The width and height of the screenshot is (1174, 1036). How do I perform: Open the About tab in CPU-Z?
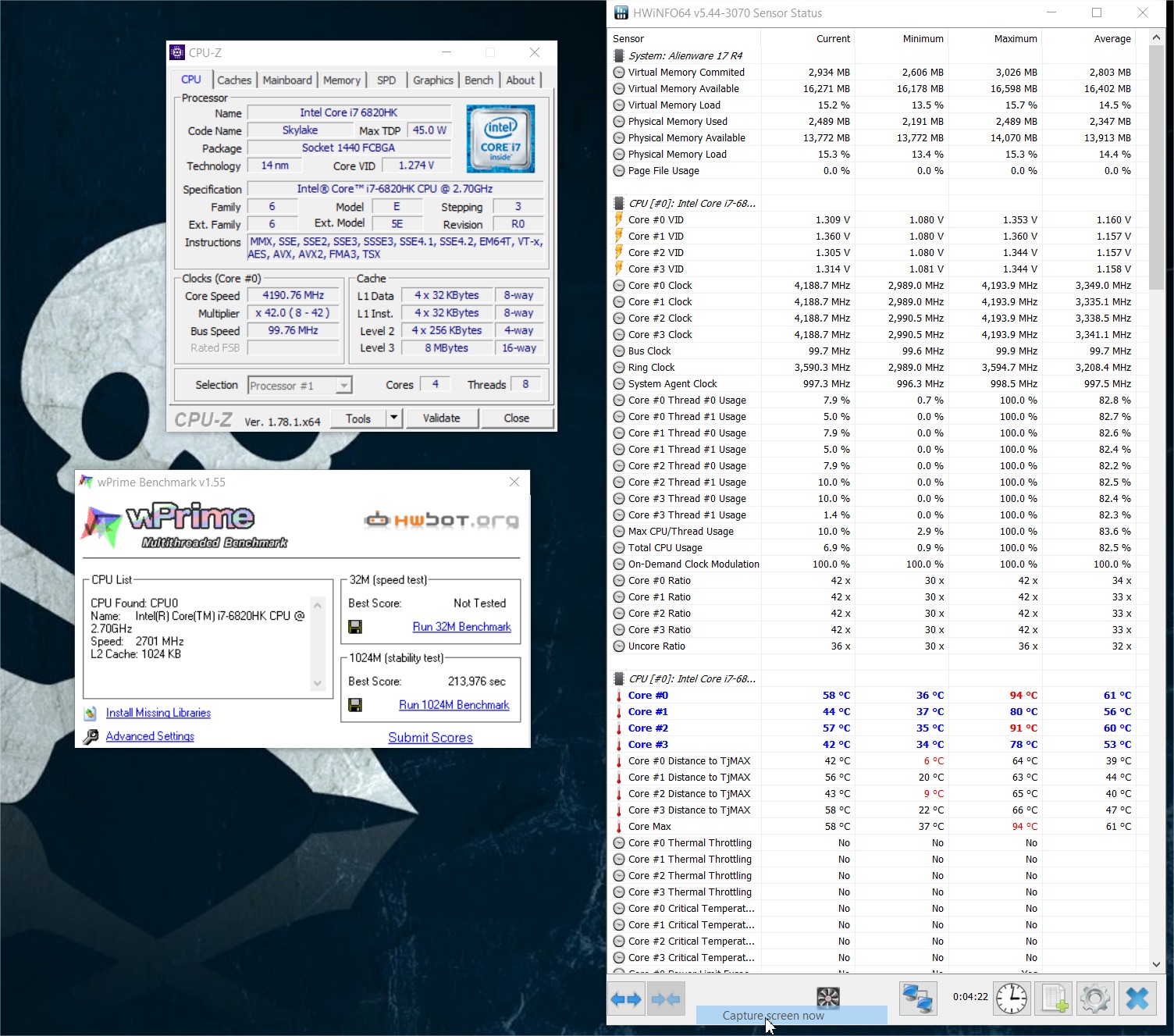pos(521,80)
